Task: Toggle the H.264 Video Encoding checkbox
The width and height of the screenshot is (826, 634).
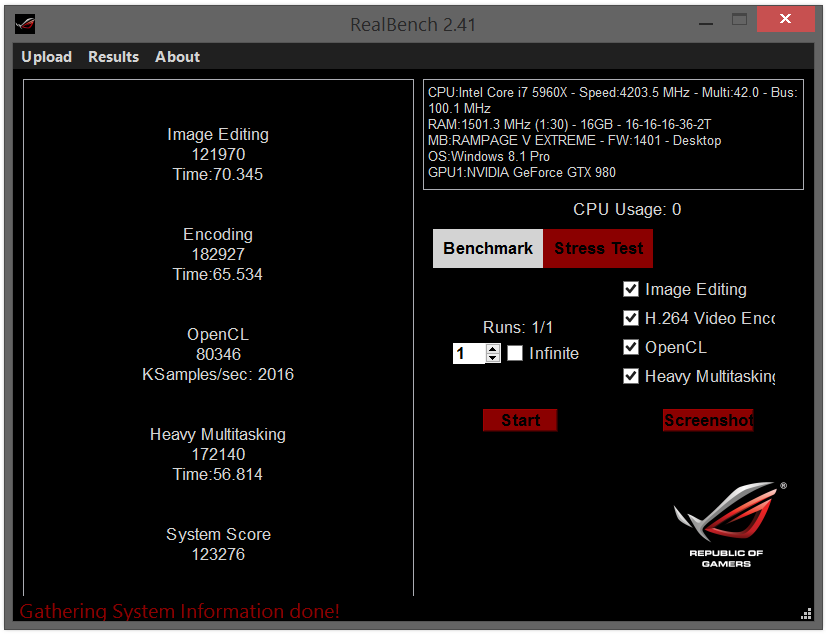Action: [631, 318]
